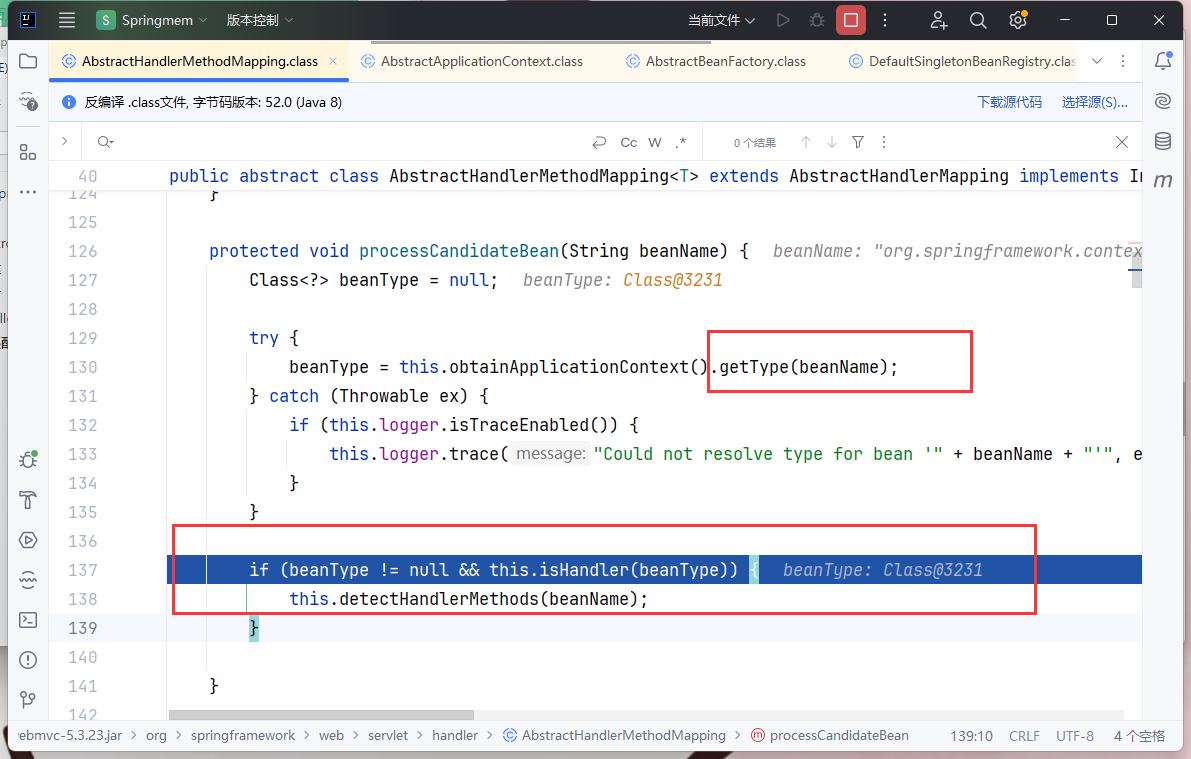Click the Stop button in the toolbar
Screen dimensions: 1191x759
851,20
